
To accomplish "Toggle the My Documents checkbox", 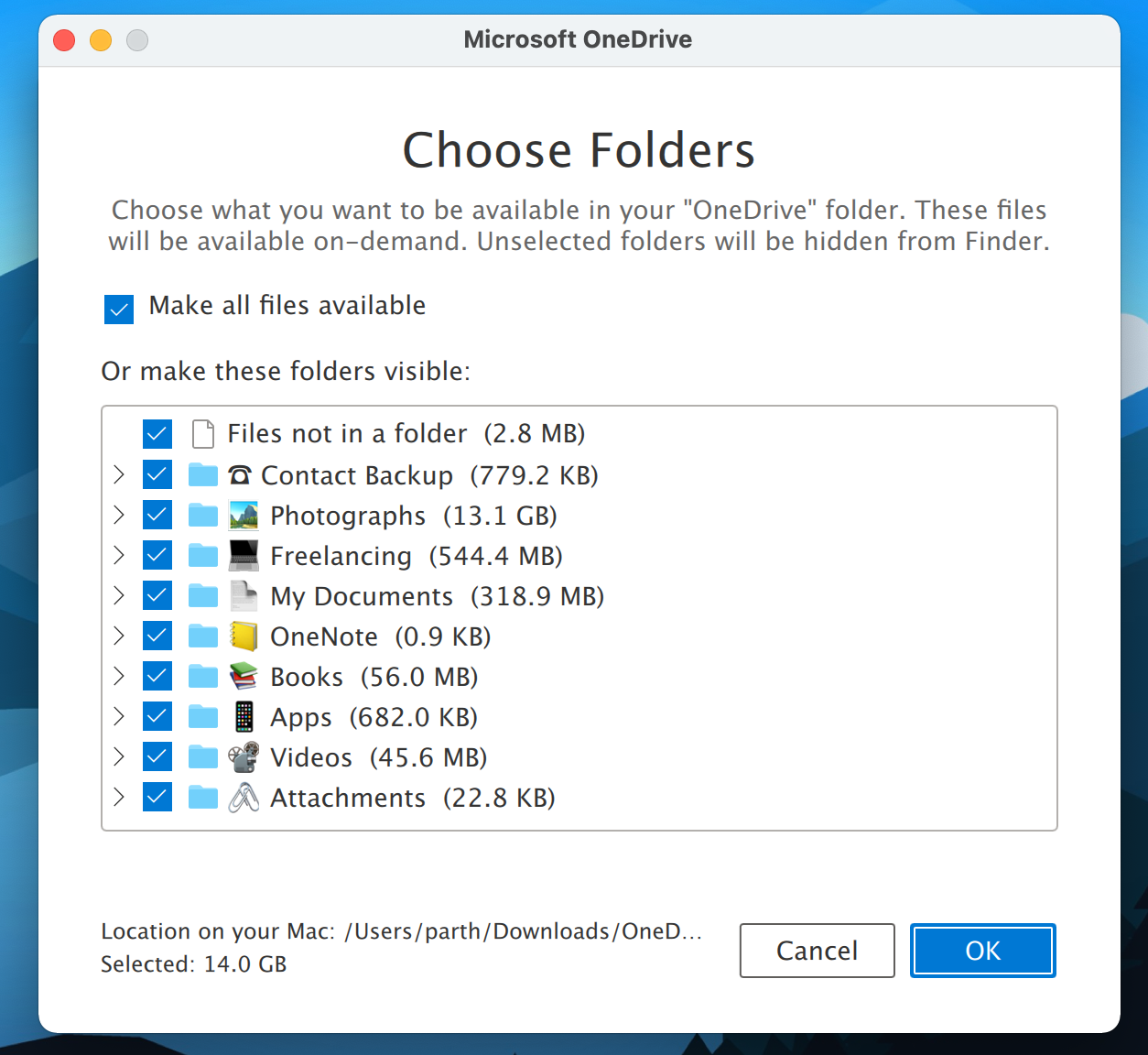I will pyautogui.click(x=157, y=595).
